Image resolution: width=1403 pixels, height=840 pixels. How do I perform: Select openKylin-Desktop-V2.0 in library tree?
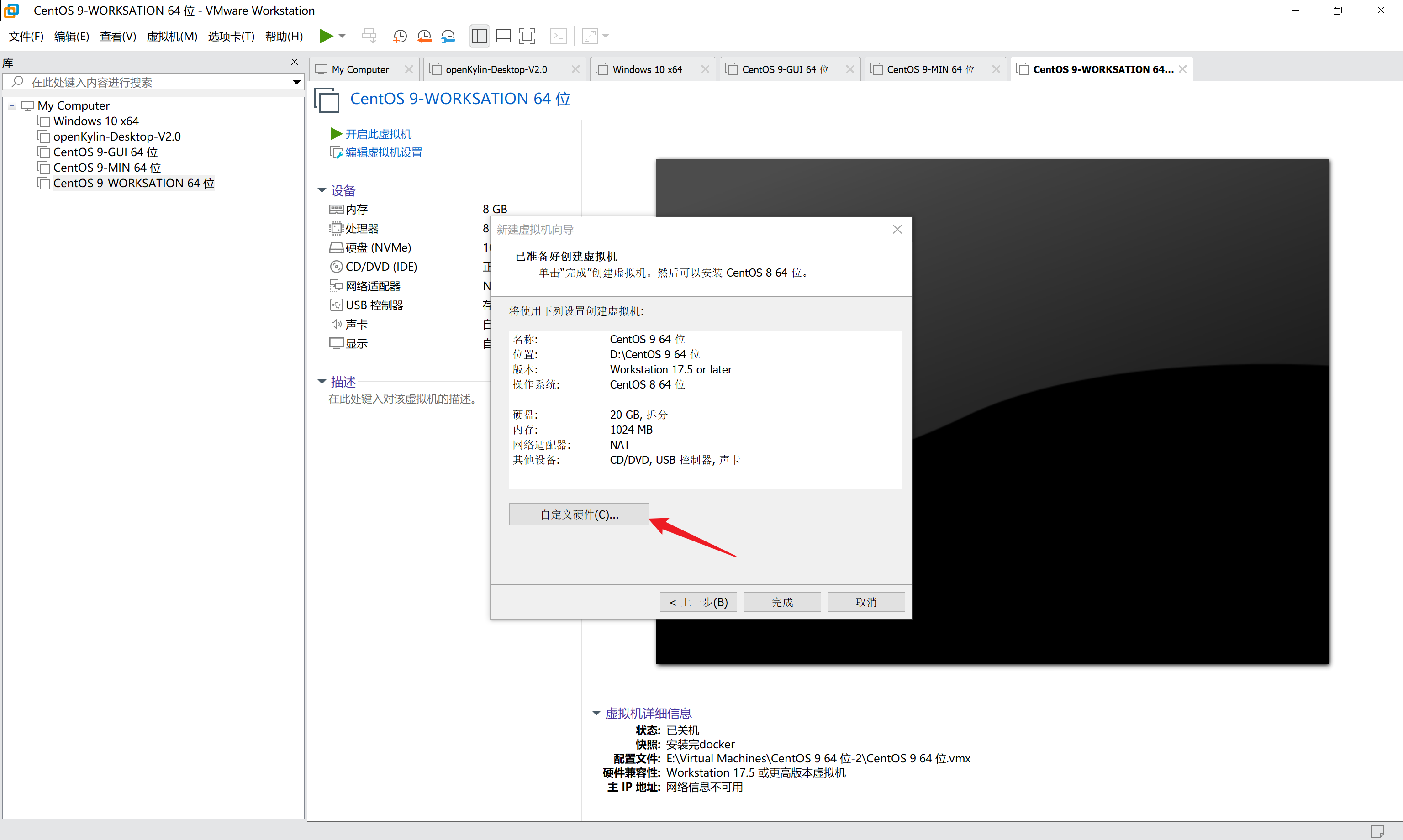coord(116,136)
